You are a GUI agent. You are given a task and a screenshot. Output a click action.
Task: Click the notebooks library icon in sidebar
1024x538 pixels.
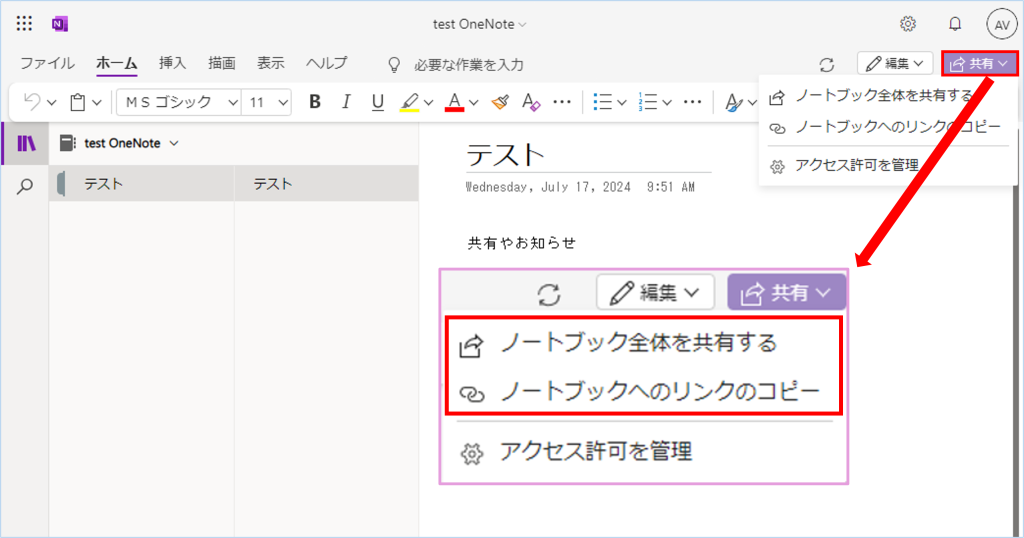pyautogui.click(x=26, y=143)
